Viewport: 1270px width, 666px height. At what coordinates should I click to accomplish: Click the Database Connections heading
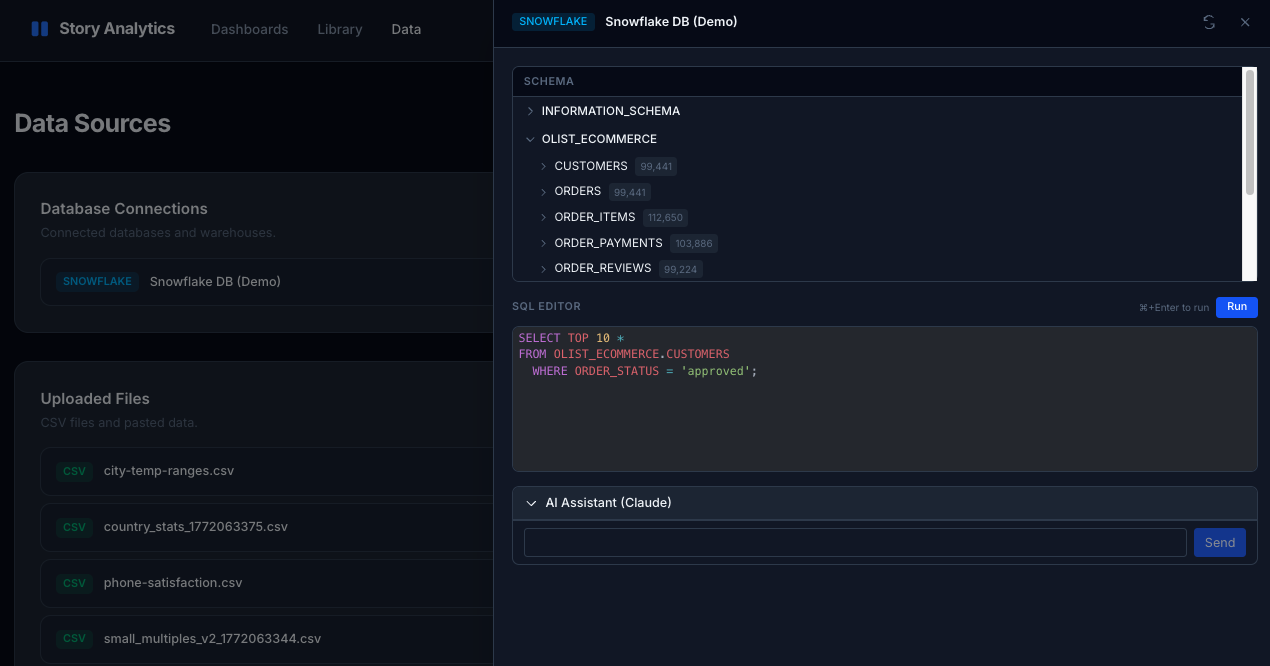[124, 209]
